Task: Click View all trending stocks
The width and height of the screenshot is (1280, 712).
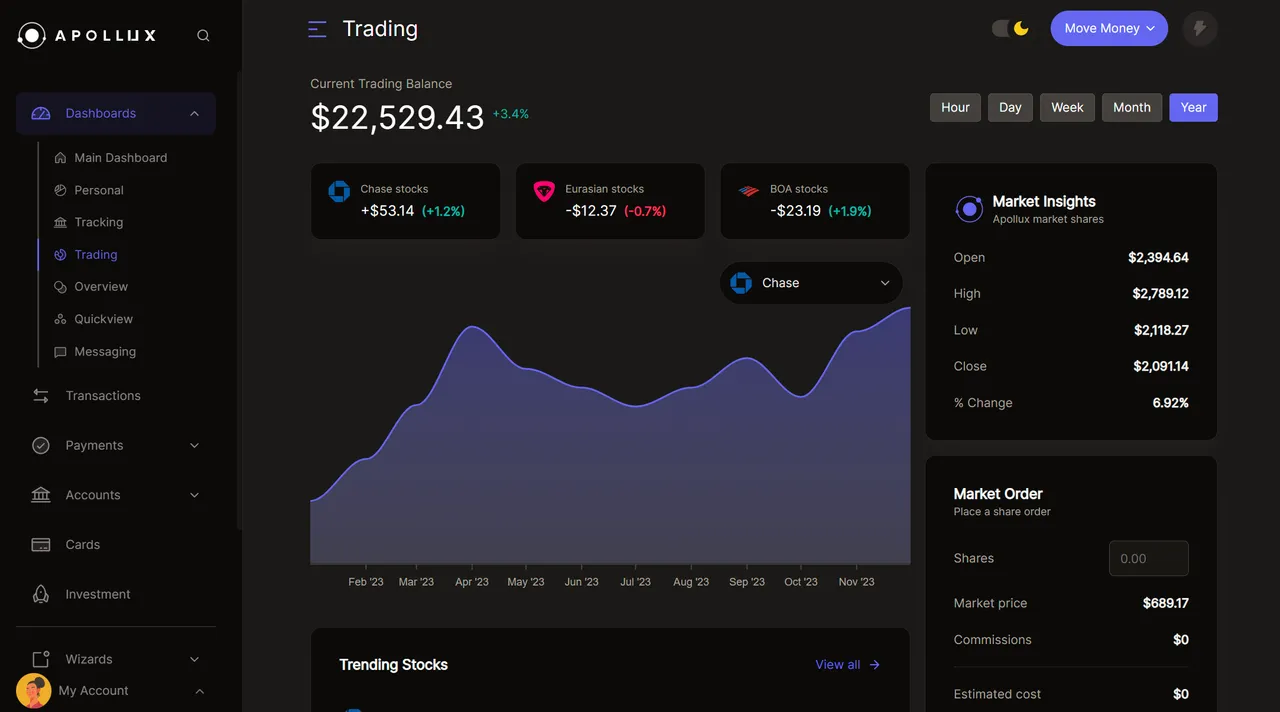Action: pos(846,664)
